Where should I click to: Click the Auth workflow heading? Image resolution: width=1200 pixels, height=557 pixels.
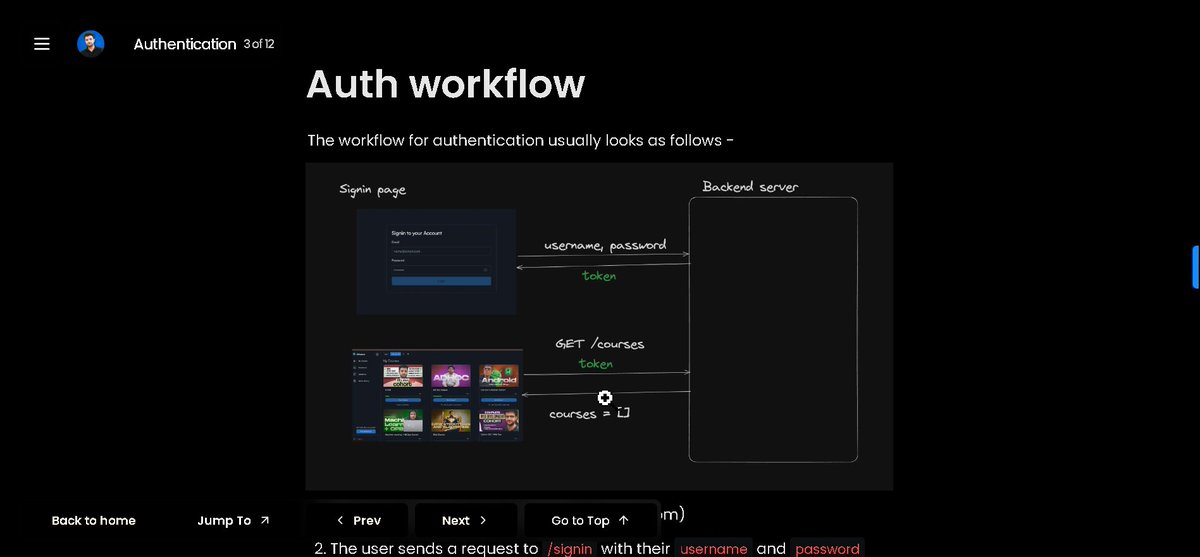[x=445, y=83]
